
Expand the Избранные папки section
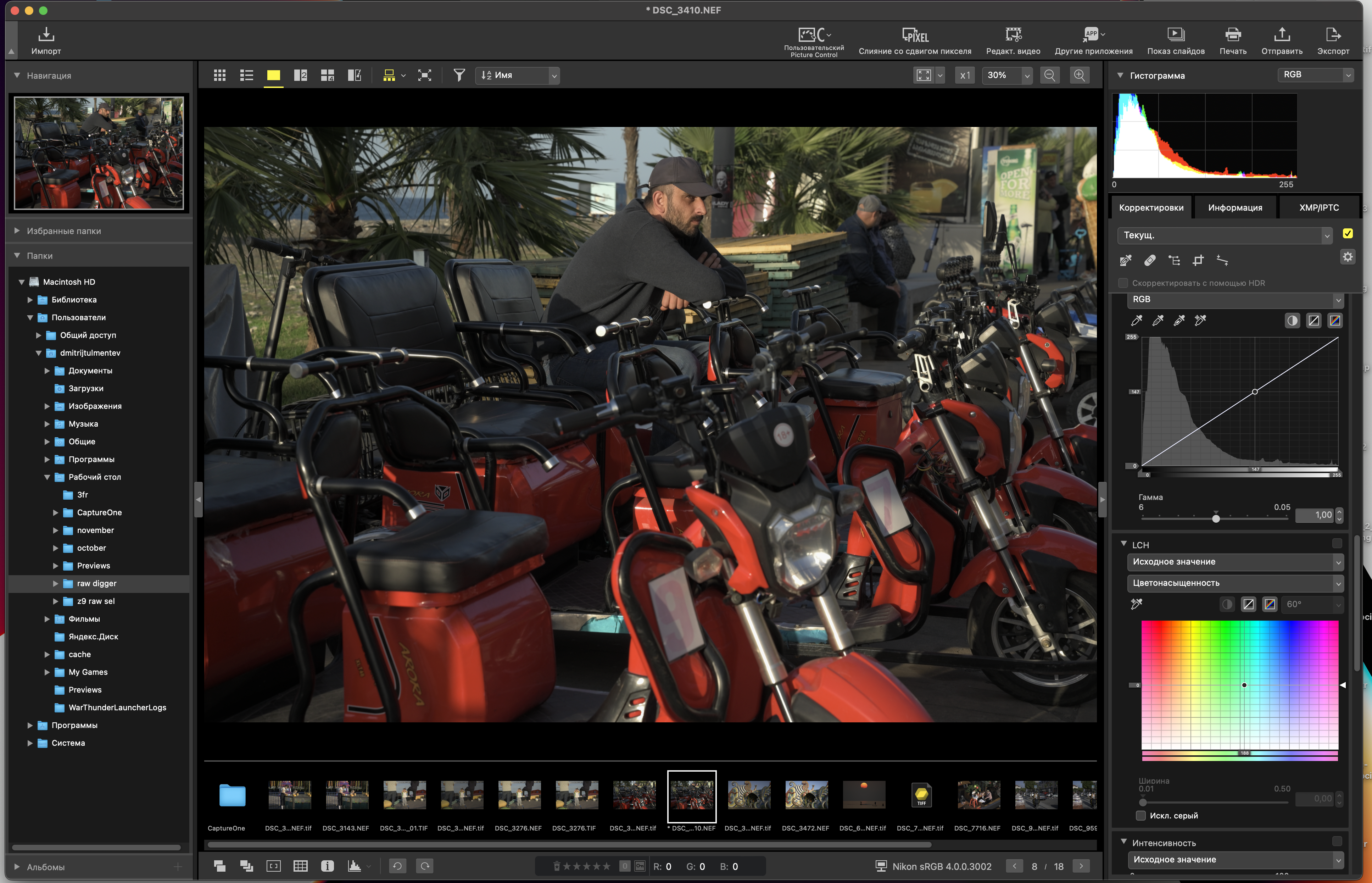[x=17, y=231]
